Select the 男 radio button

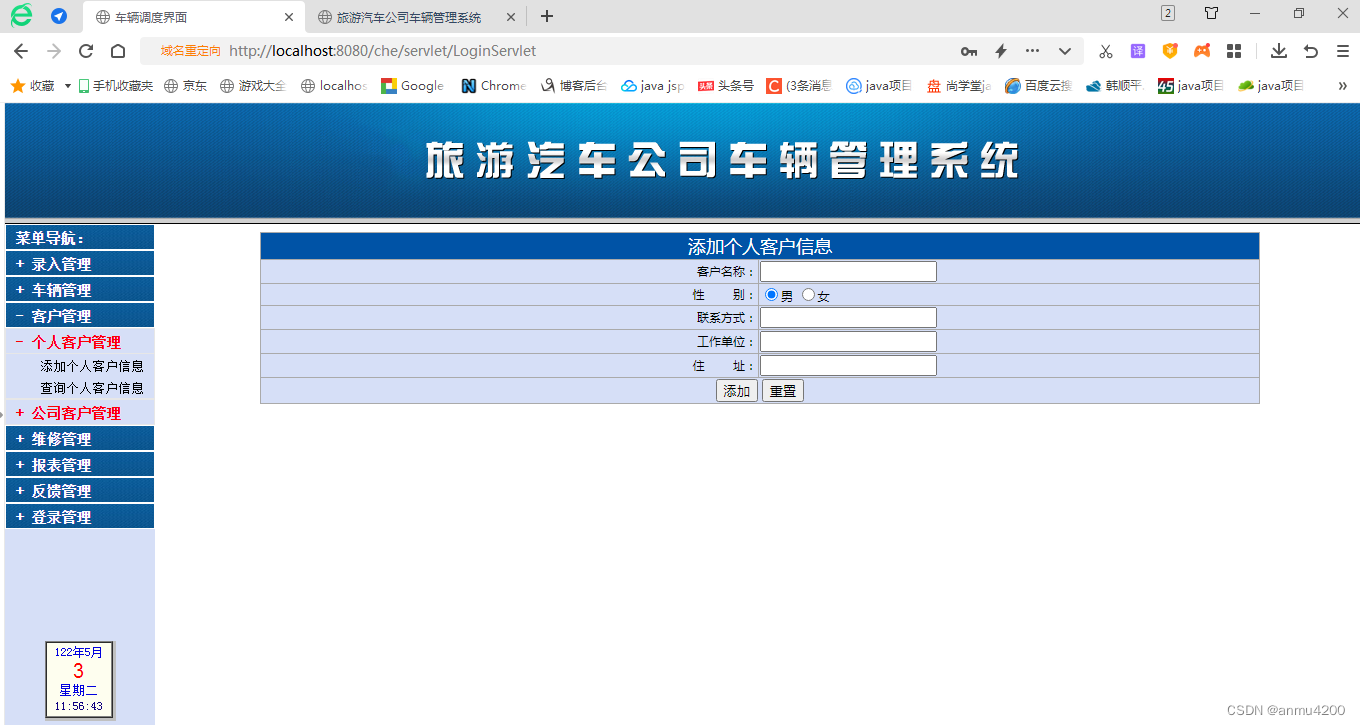(771, 295)
